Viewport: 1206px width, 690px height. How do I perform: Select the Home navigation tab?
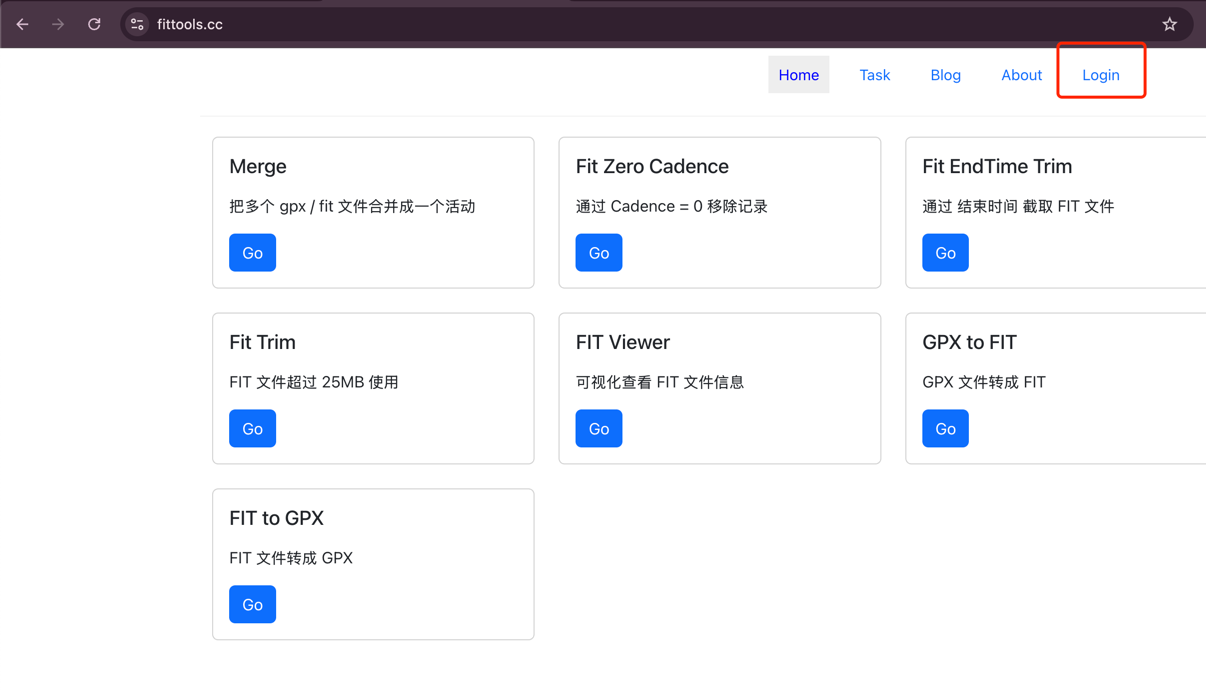(x=798, y=75)
